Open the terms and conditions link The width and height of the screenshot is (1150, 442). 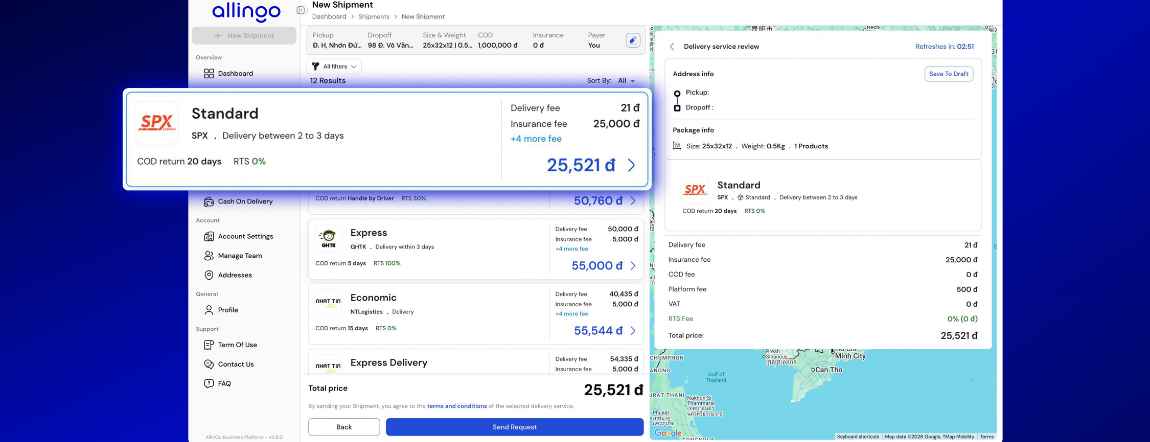point(457,405)
